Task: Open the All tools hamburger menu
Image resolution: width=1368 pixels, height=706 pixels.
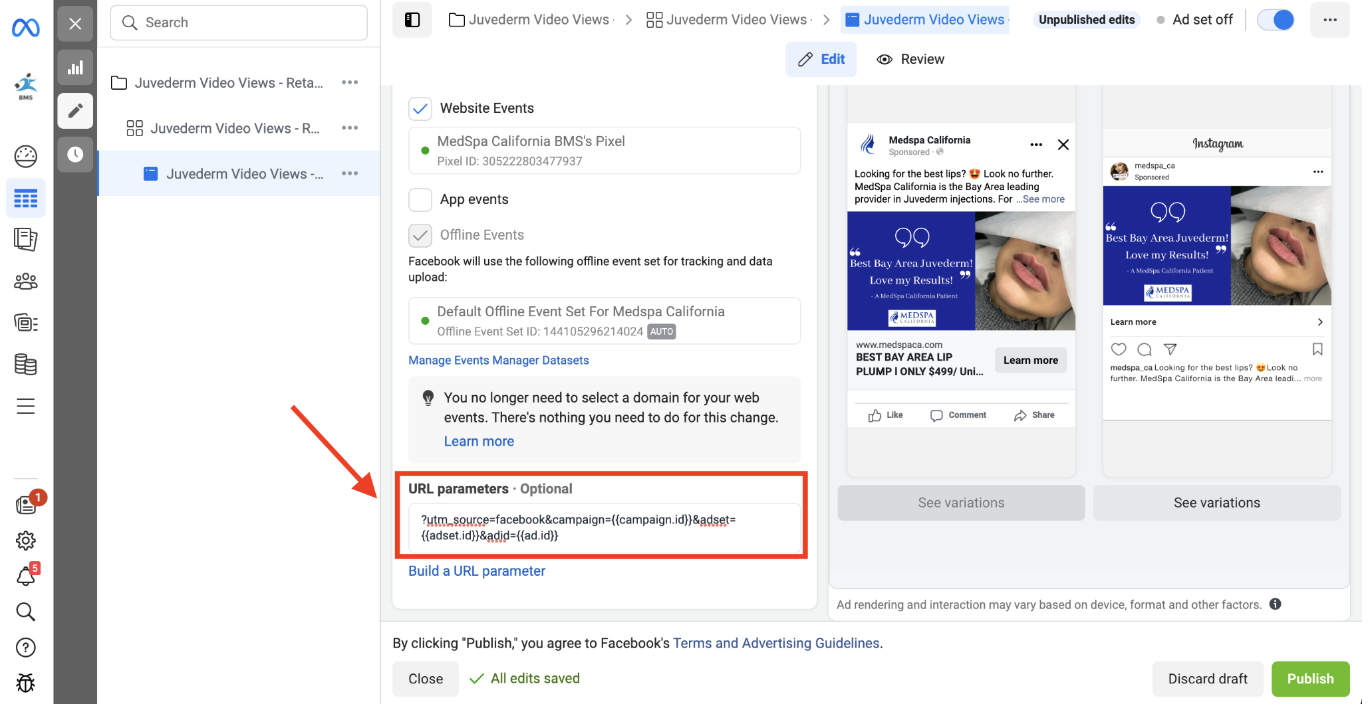Action: (x=26, y=406)
